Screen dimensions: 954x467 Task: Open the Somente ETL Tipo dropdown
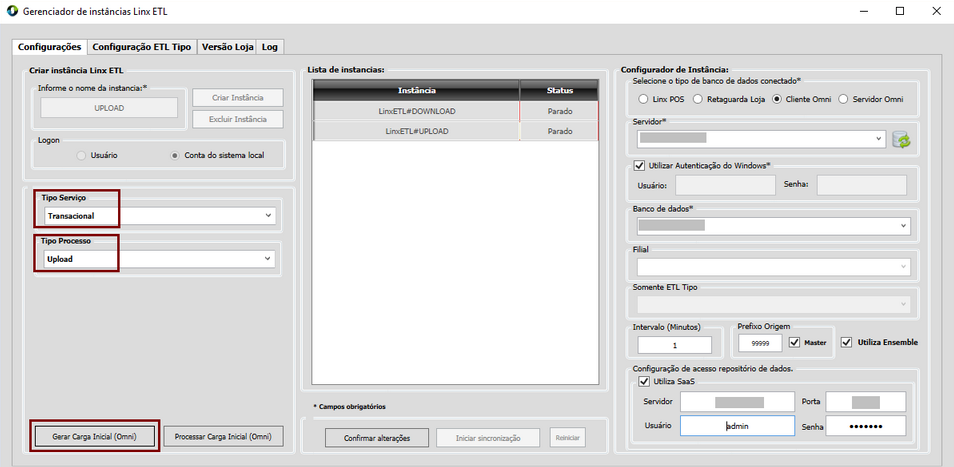click(x=774, y=304)
